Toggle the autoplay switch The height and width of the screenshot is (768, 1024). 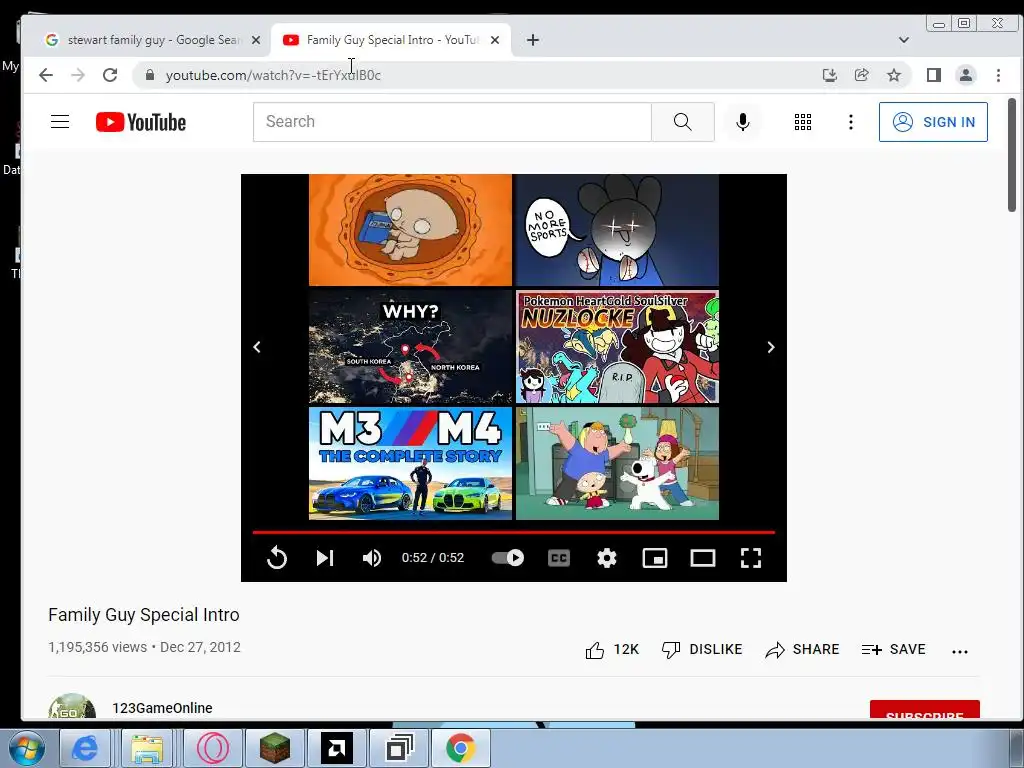point(508,558)
